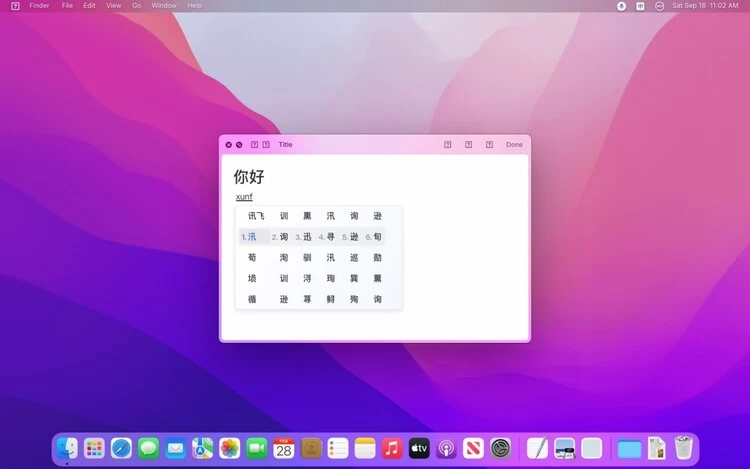Select candidate 1 汛 in the input list
Image resolution: width=750 pixels, height=469 pixels.
pyautogui.click(x=252, y=237)
